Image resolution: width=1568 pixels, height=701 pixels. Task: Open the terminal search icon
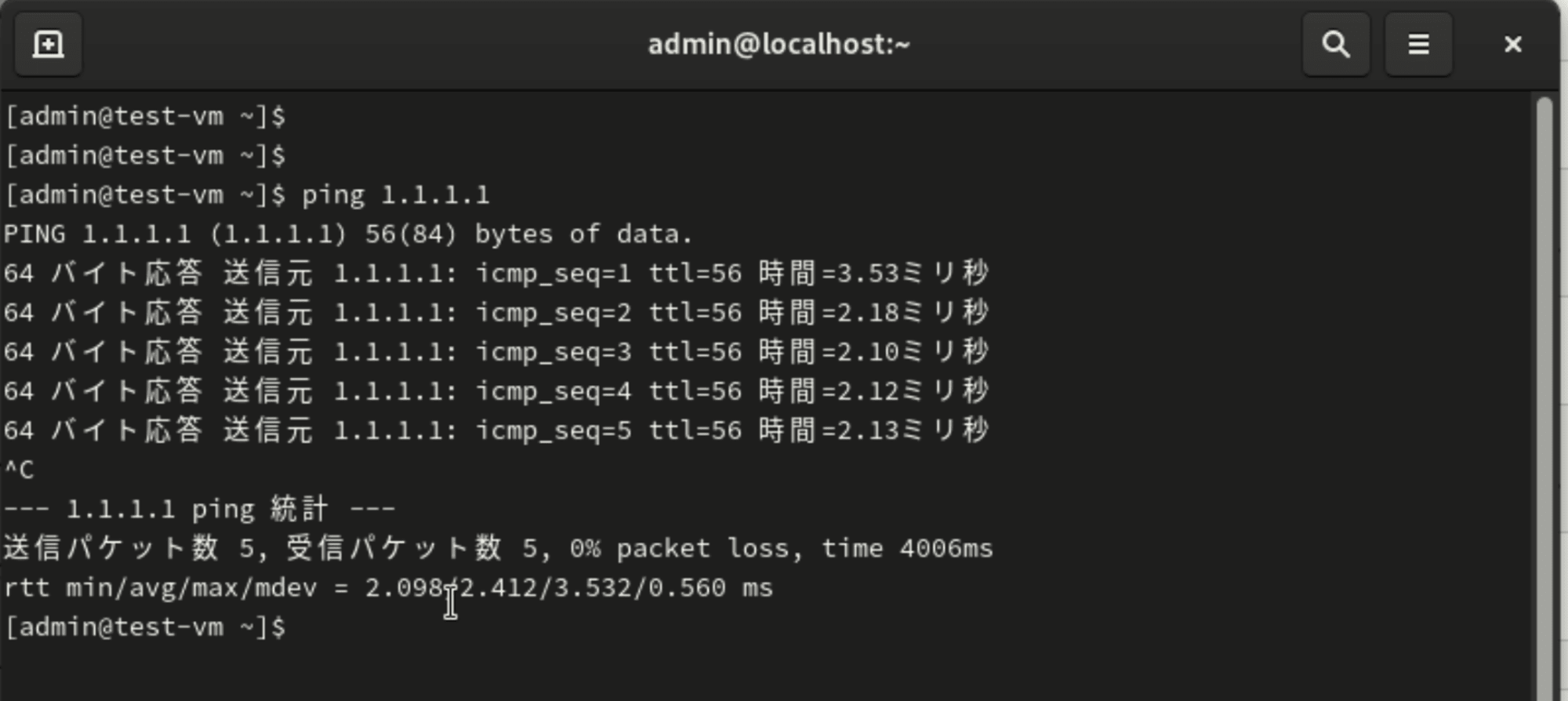point(1336,44)
